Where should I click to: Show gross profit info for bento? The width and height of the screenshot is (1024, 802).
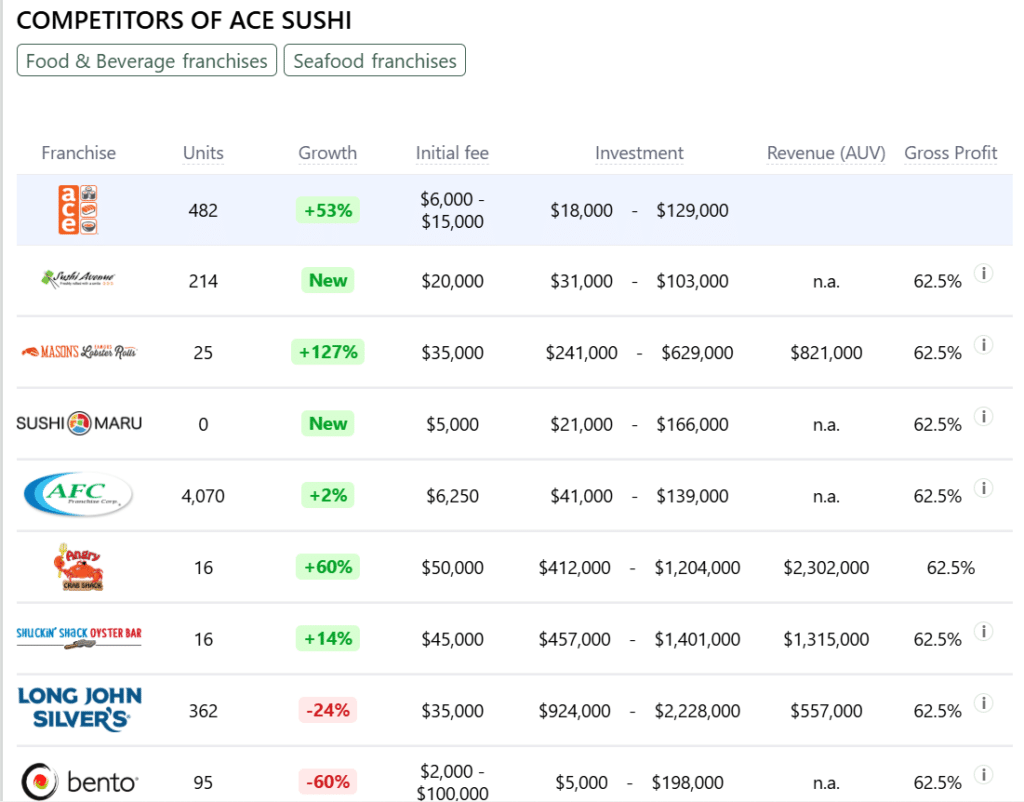tap(984, 775)
